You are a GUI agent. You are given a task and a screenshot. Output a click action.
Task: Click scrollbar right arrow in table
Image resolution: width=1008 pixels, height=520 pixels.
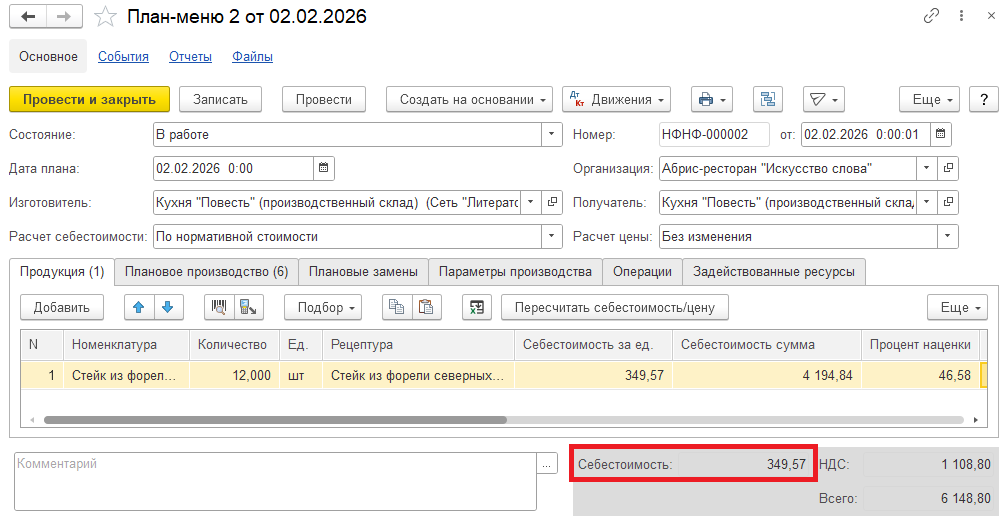coord(976,420)
